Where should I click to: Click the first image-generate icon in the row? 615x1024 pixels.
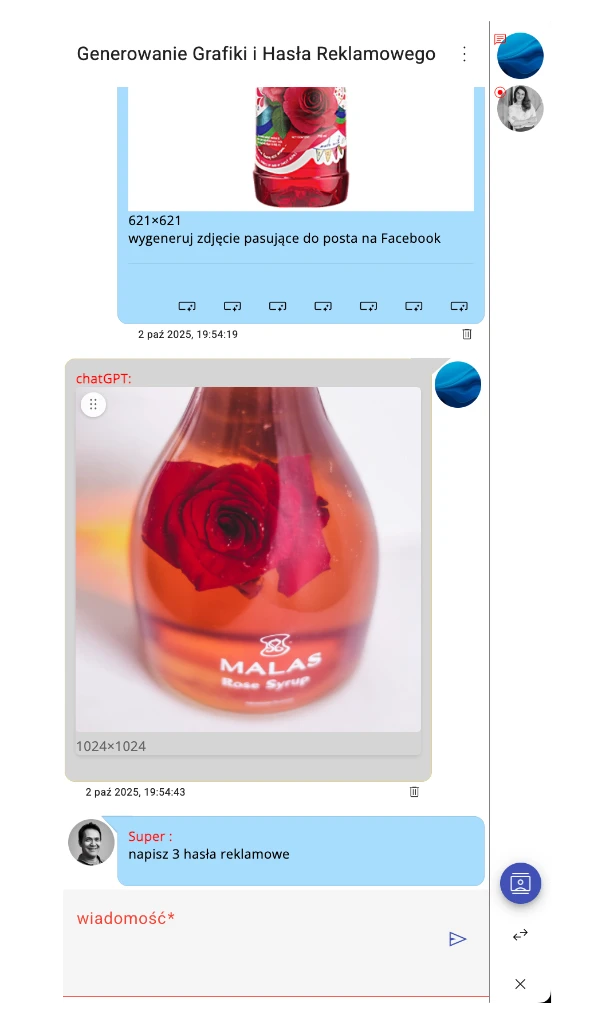click(x=187, y=306)
